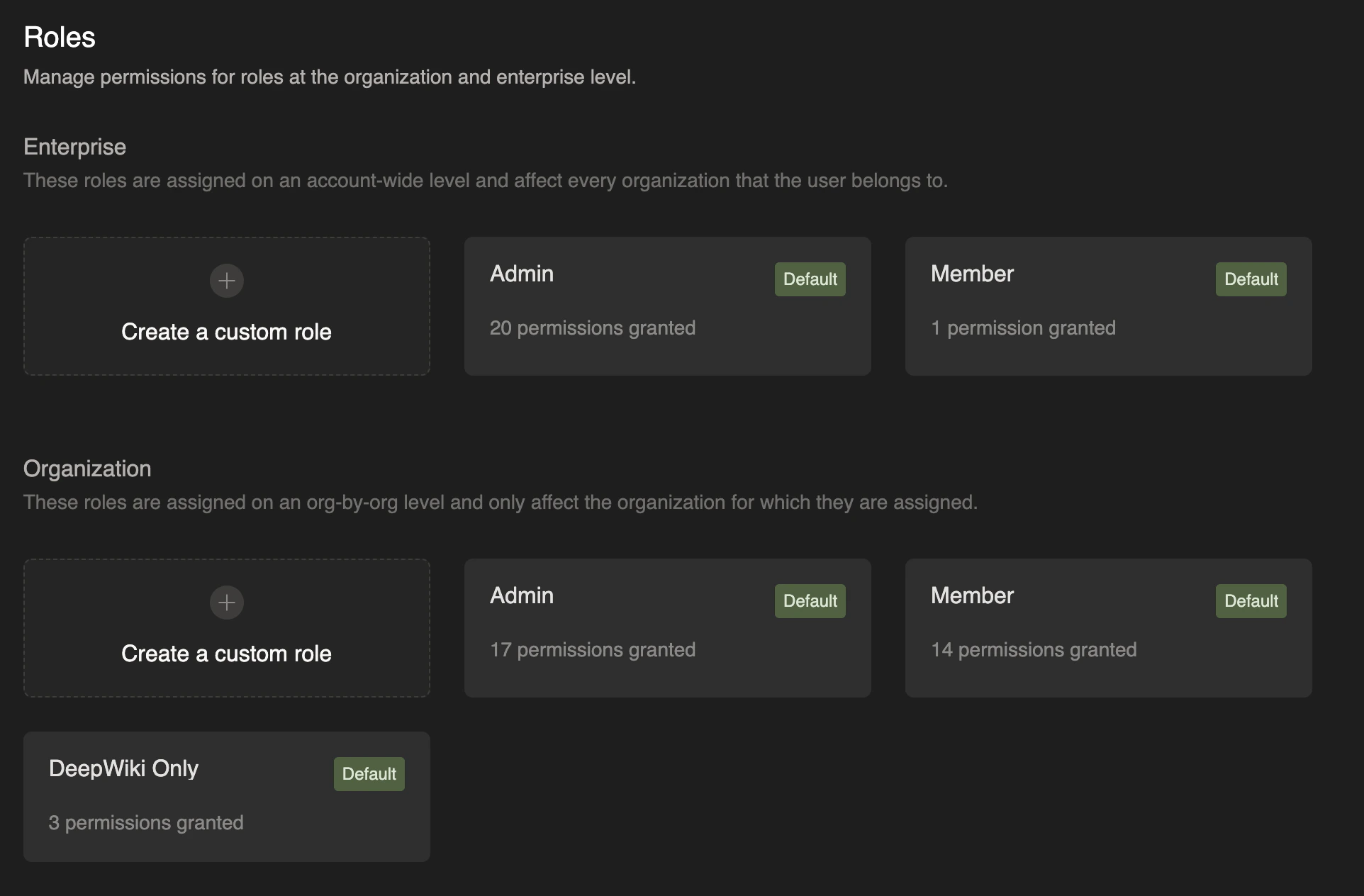
Task: Click the Roles page heading
Action: tap(60, 38)
